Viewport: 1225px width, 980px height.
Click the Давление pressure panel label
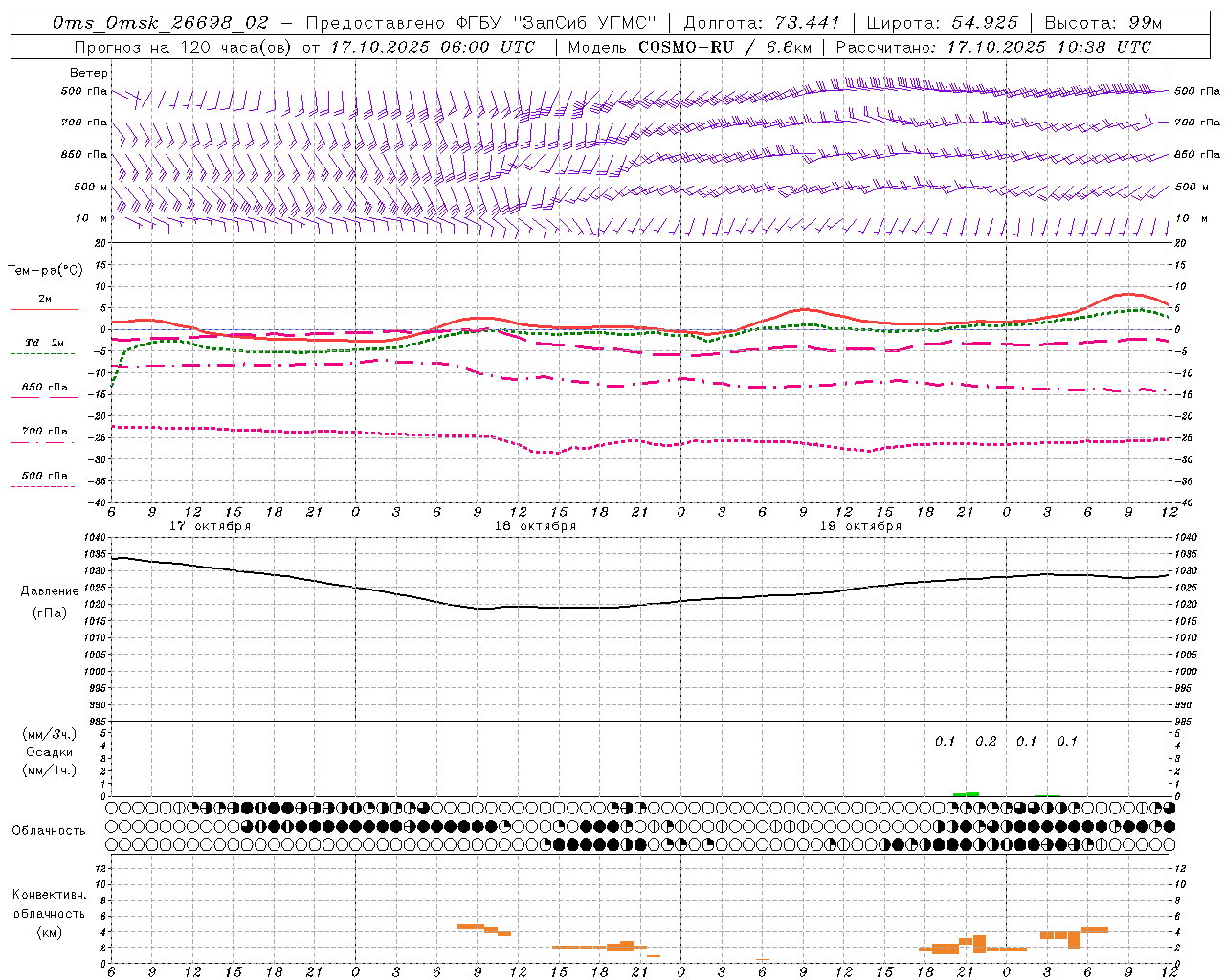49,590
